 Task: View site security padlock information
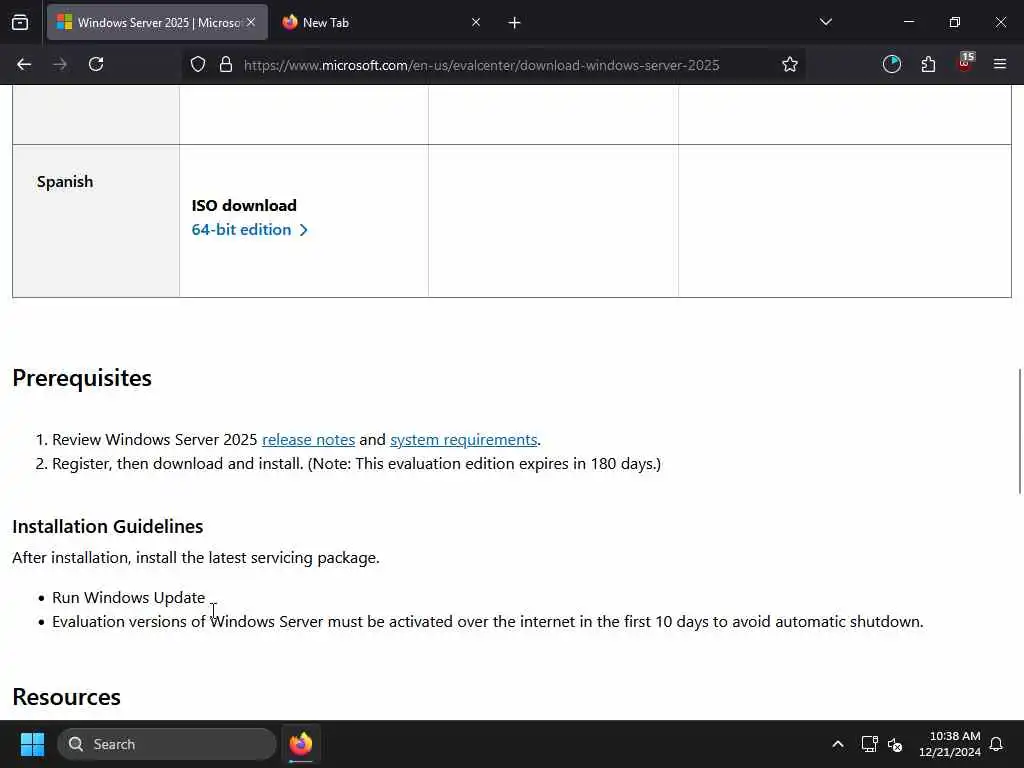[226, 64]
